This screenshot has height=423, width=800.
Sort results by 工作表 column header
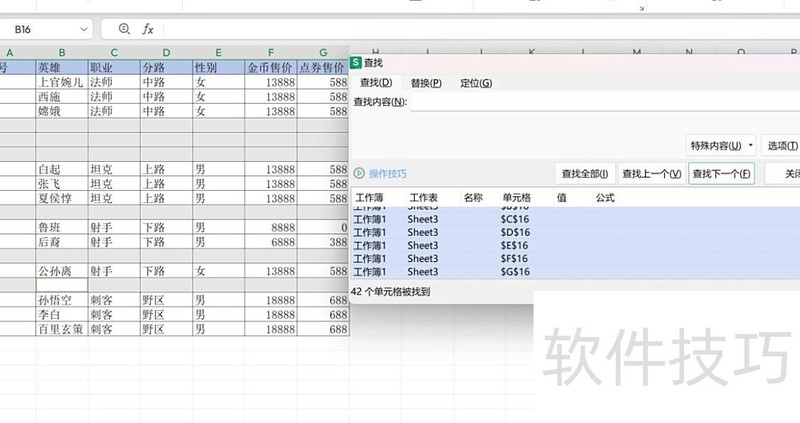(423, 198)
